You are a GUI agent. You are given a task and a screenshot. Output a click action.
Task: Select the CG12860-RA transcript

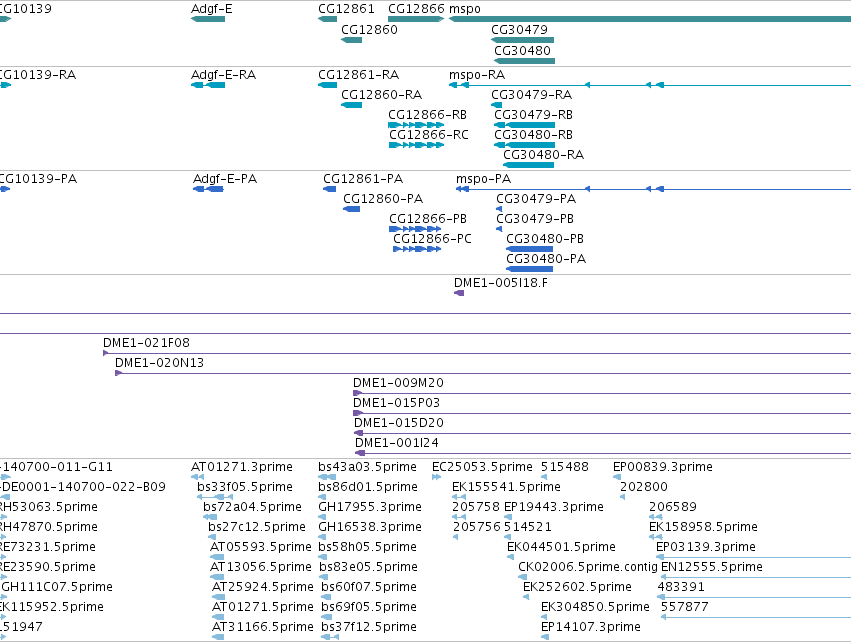pos(351,105)
